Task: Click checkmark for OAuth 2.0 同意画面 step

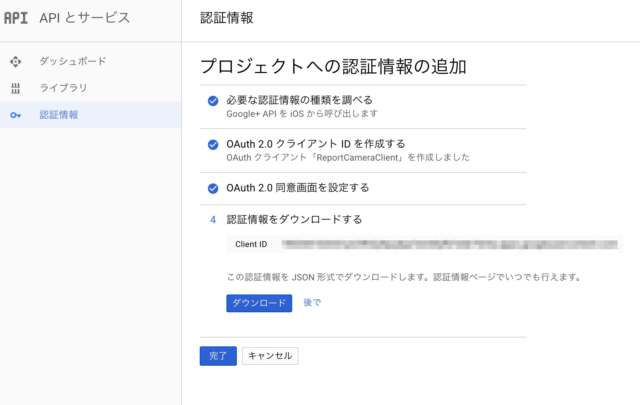Action: click(213, 188)
